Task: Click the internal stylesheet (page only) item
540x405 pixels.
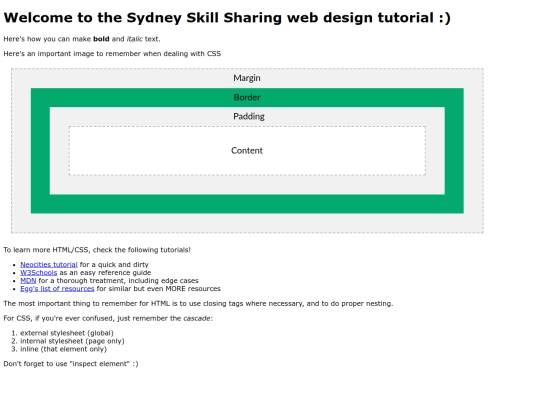Action: 72,341
